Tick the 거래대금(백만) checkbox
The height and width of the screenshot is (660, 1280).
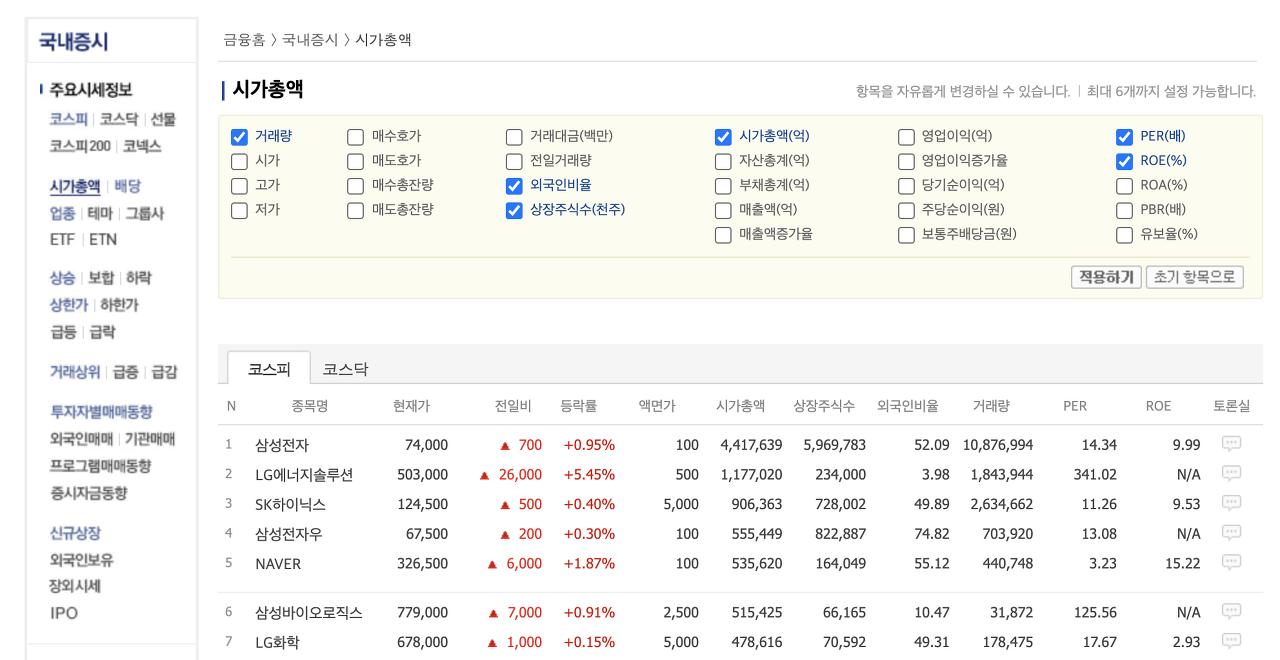click(x=514, y=137)
